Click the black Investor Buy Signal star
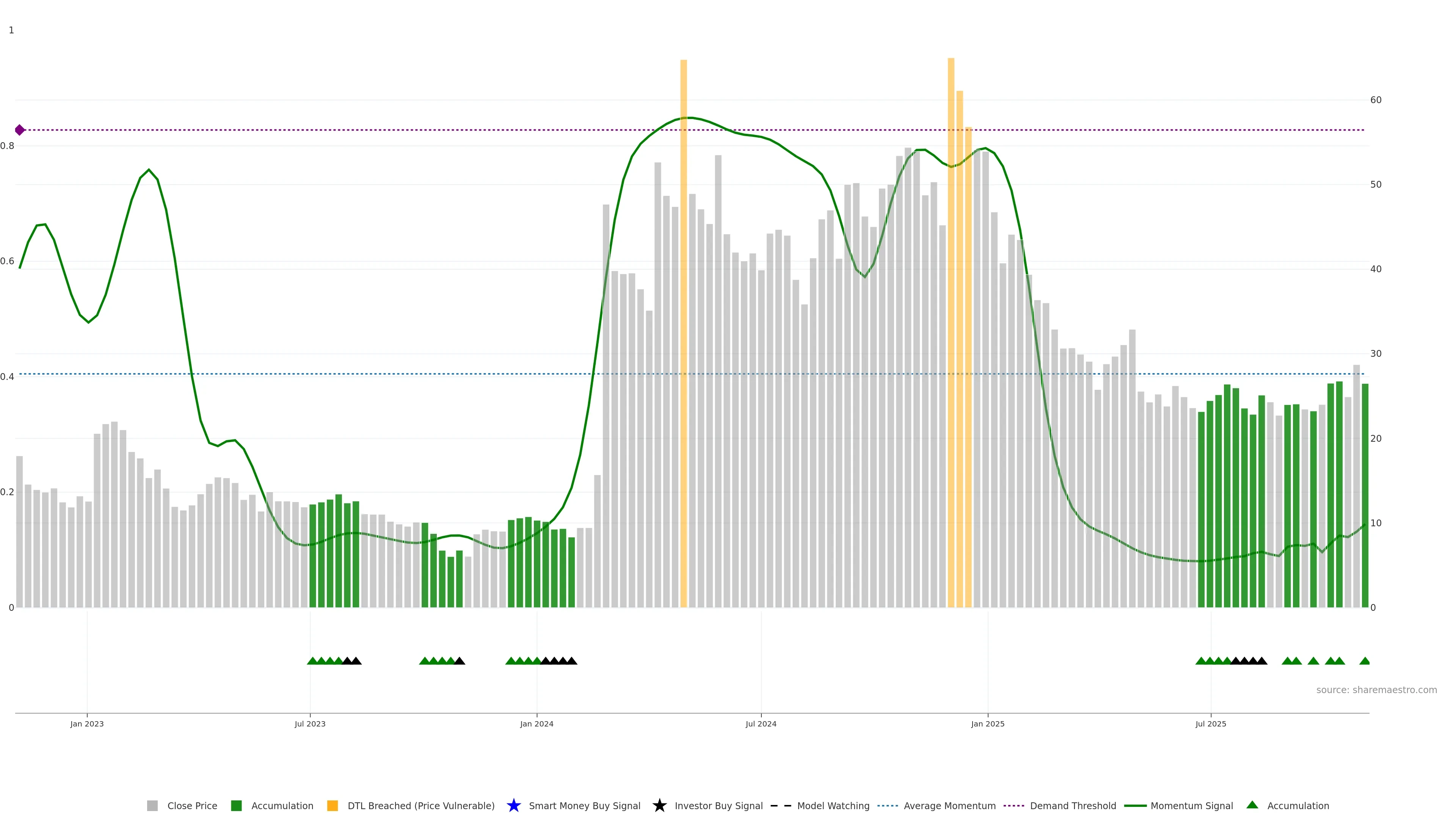 point(659,805)
